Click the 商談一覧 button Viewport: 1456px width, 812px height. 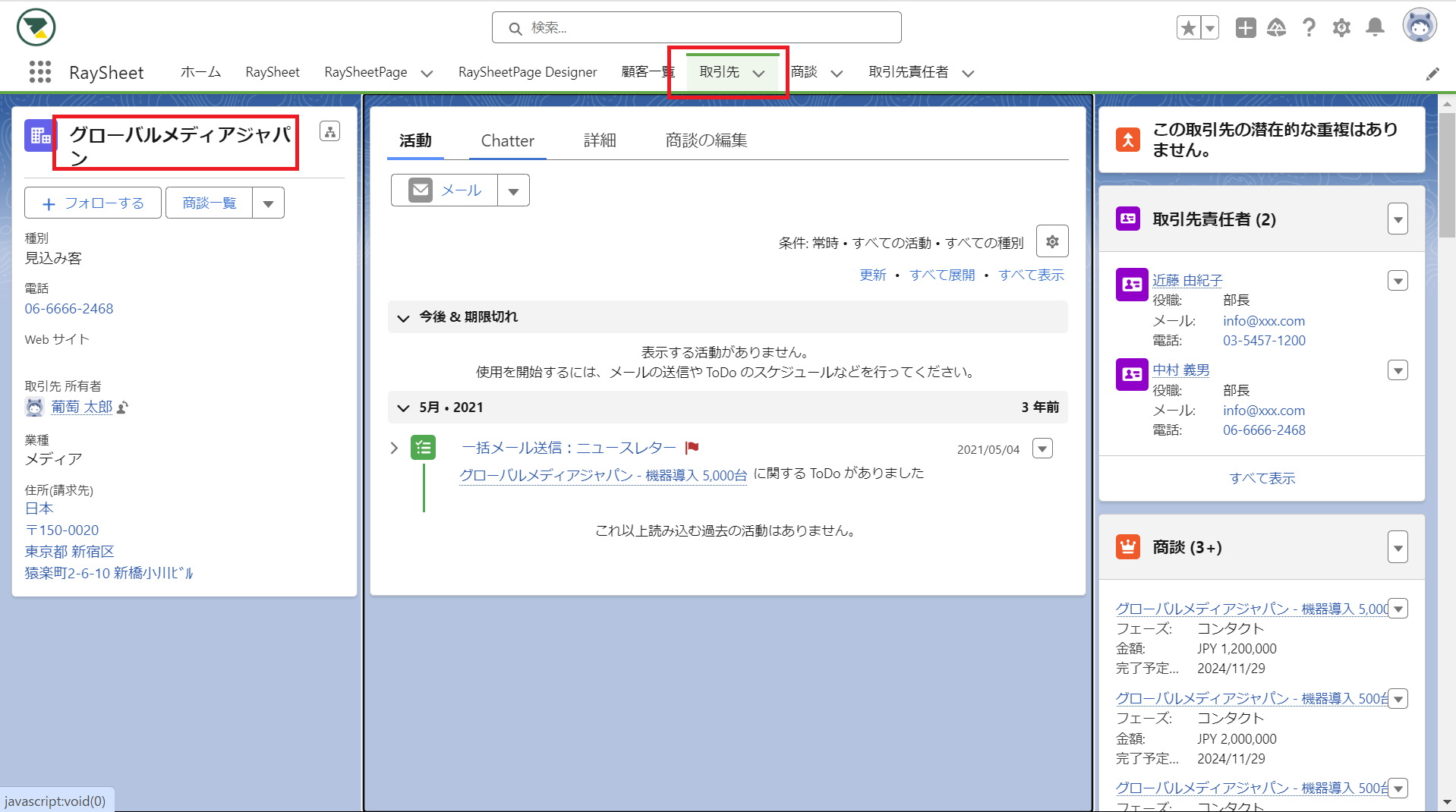[210, 203]
